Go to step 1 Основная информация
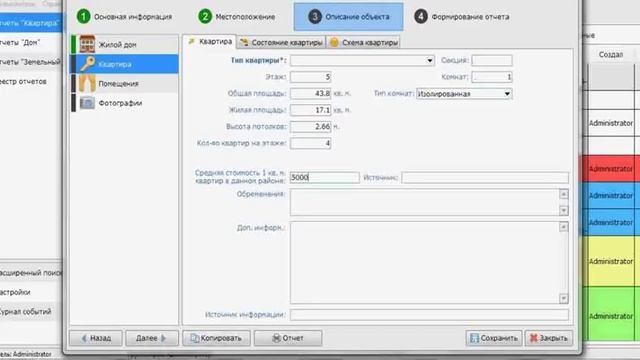The width and height of the screenshot is (640, 360). pyautogui.click(x=124, y=17)
